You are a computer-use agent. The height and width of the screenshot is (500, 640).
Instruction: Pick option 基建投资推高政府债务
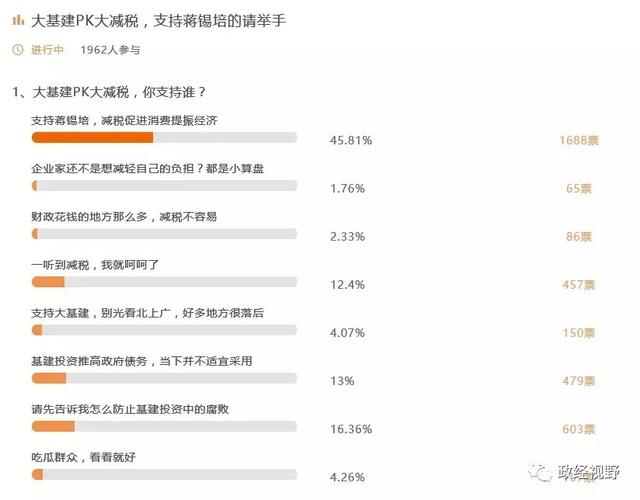coord(142,361)
